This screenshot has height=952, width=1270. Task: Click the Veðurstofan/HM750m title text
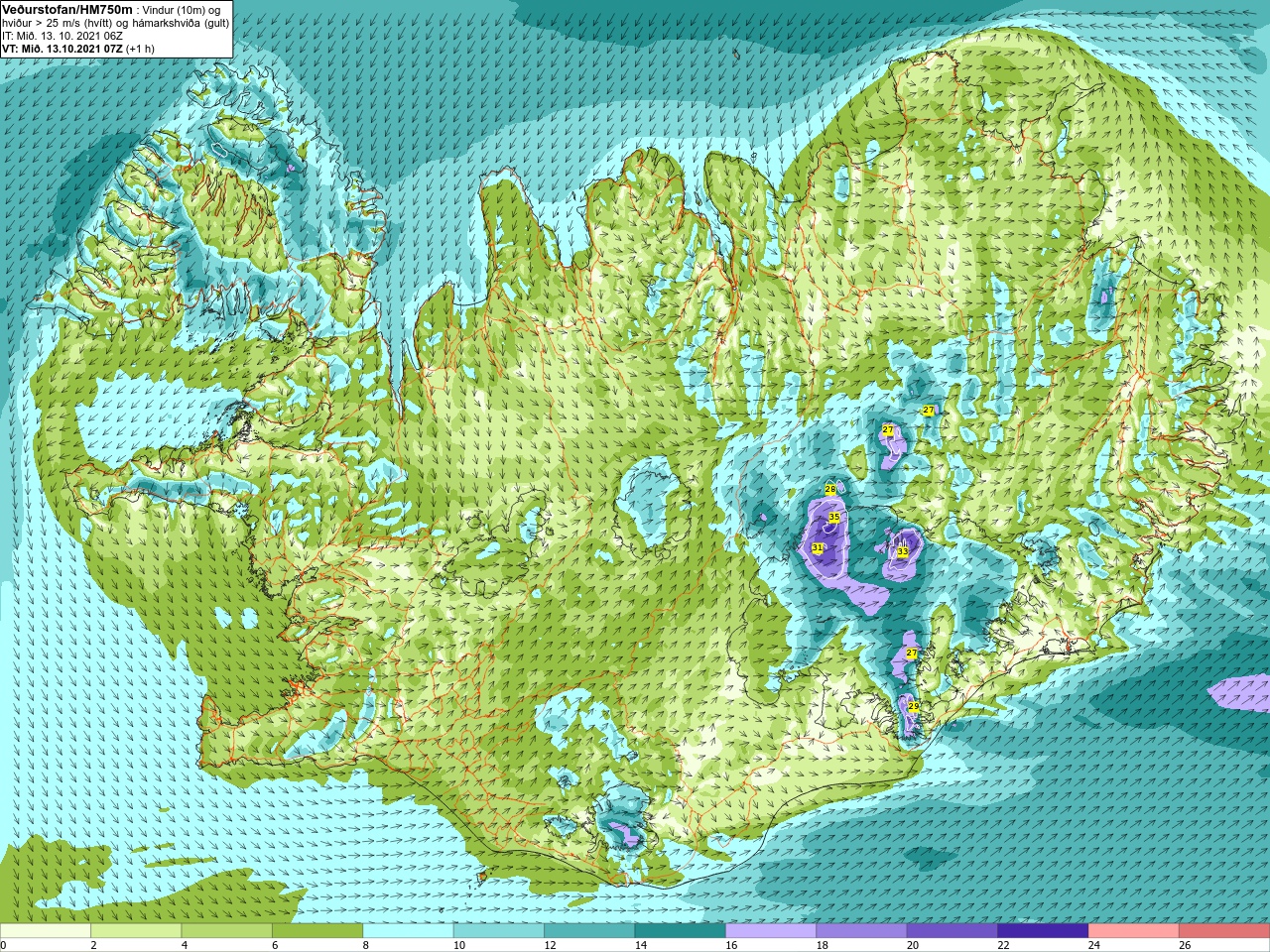(x=67, y=9)
